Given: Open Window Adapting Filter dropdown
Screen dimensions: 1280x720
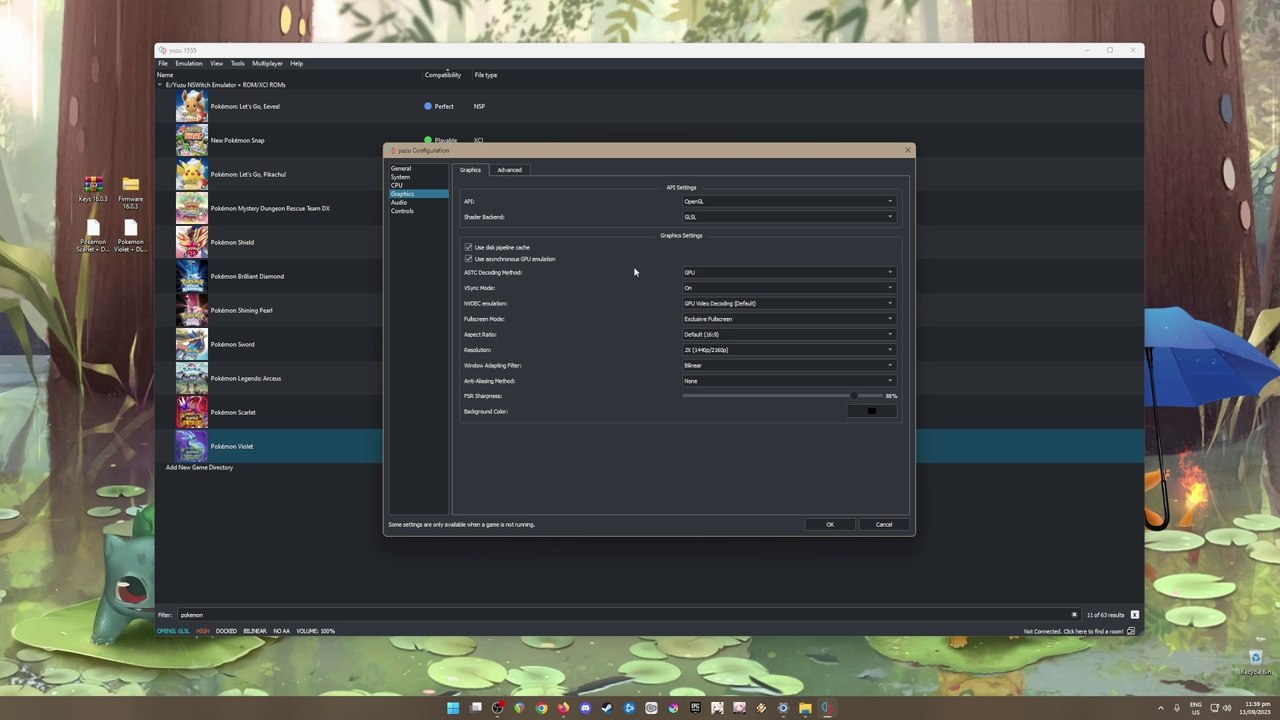Looking at the screenshot, I should pyautogui.click(x=789, y=365).
